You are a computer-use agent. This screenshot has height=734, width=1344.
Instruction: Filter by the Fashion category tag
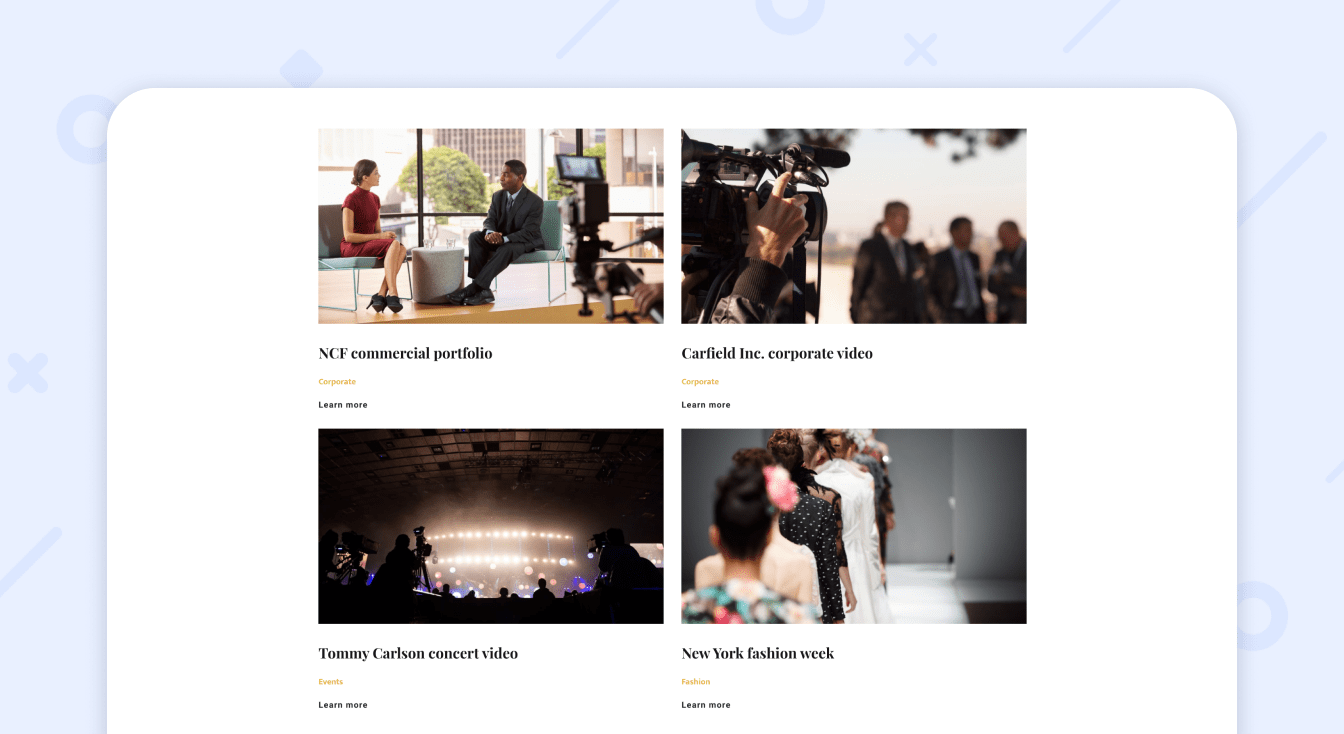[x=696, y=681]
